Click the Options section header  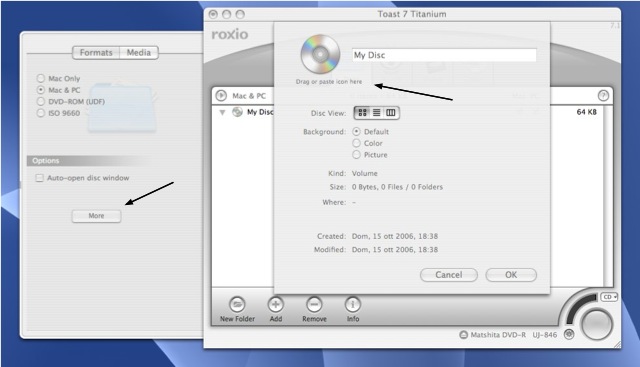point(88,161)
